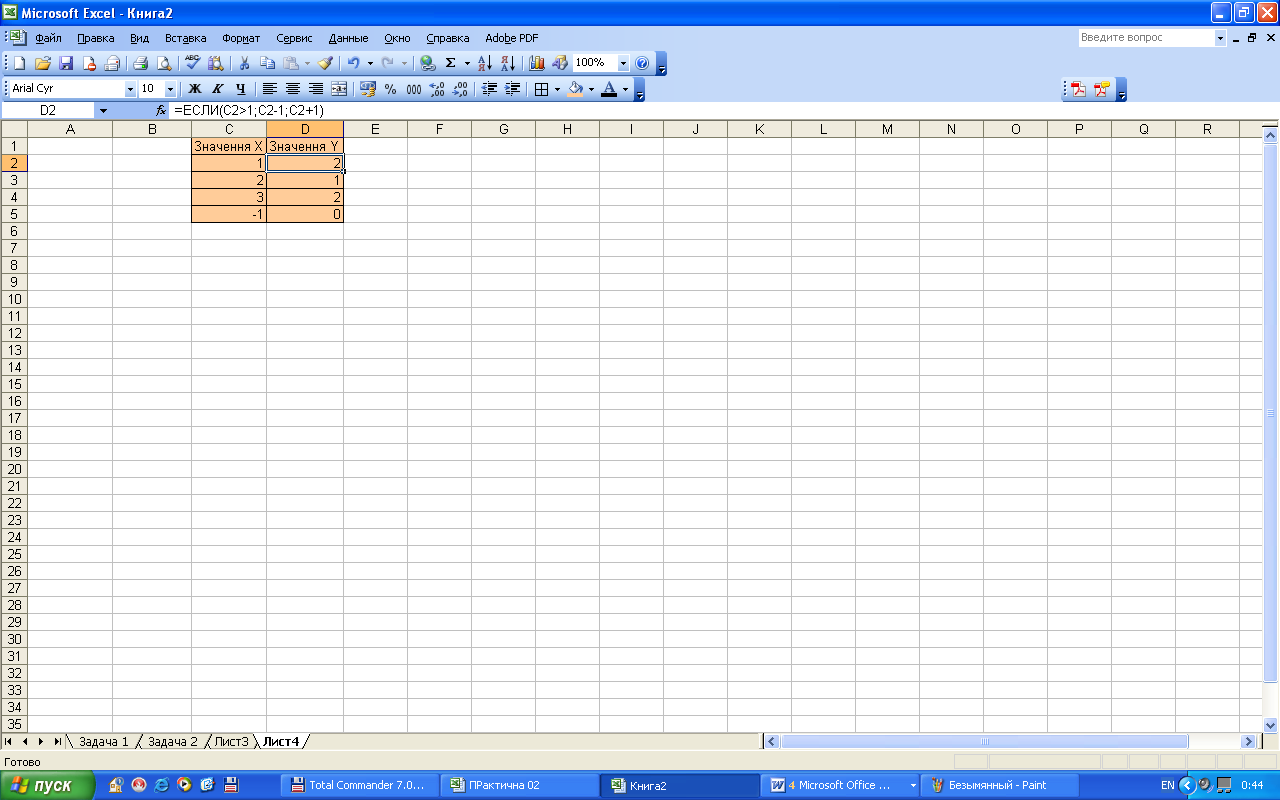Click the Merge and Center icon

pos(339,89)
